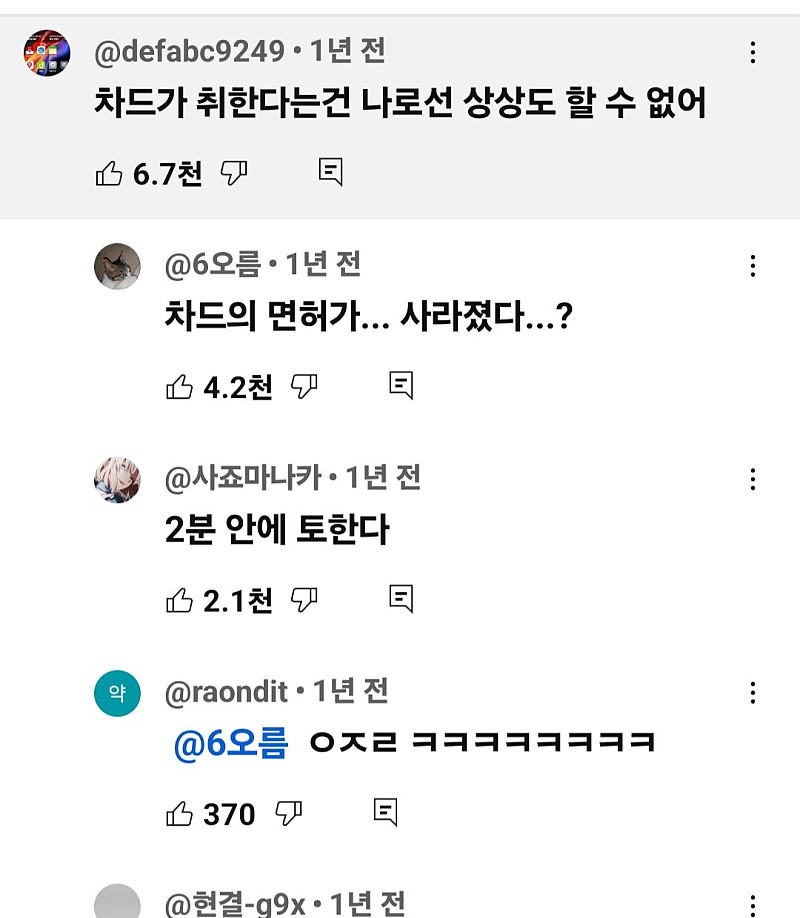This screenshot has width=800, height=918.
Task: Toggle the dislike on @6오름's reply
Action: tap(305, 385)
